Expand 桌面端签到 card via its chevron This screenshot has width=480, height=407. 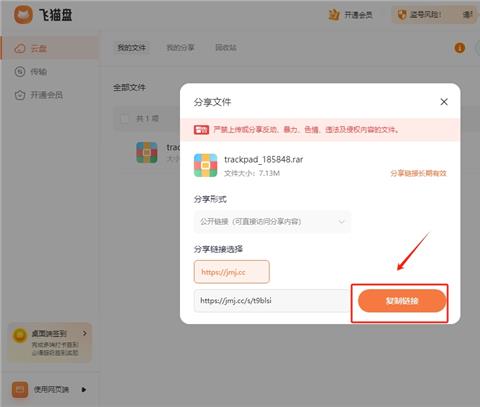click(x=85, y=333)
